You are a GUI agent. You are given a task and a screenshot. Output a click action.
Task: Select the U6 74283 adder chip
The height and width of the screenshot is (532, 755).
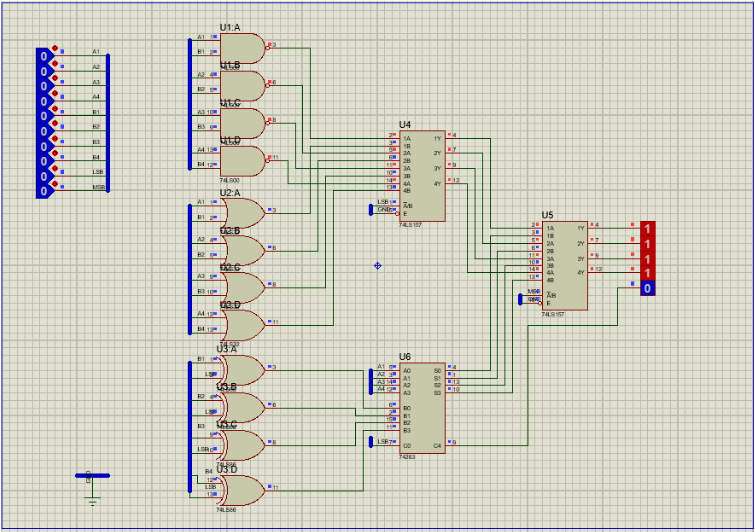[x=422, y=407]
